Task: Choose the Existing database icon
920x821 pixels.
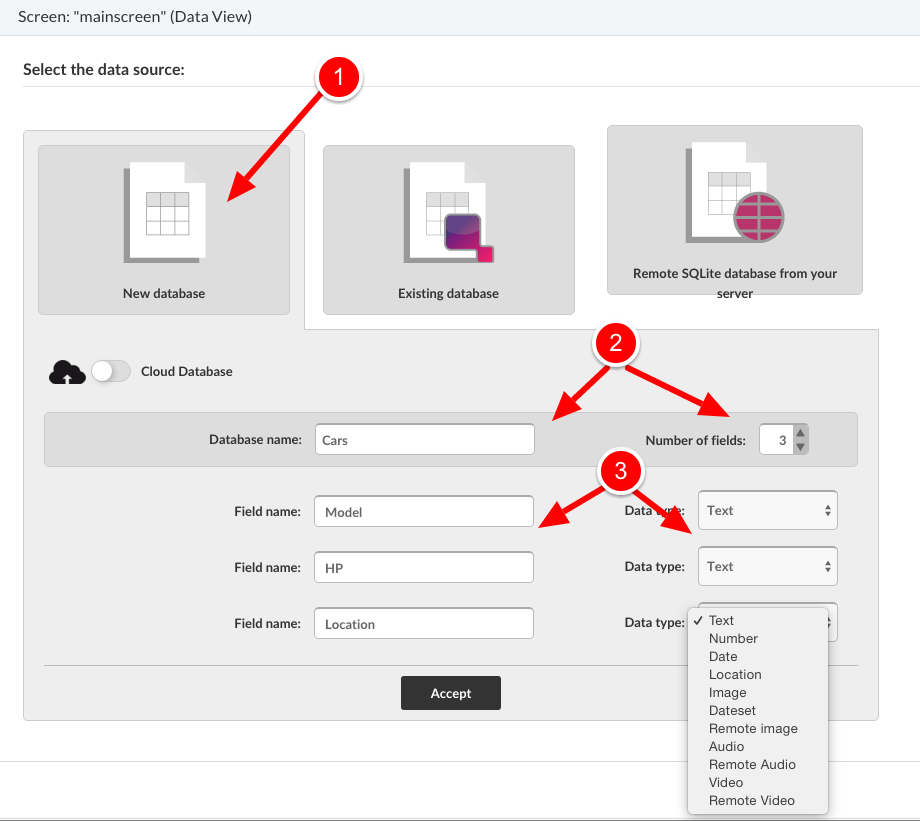Action: tap(448, 212)
